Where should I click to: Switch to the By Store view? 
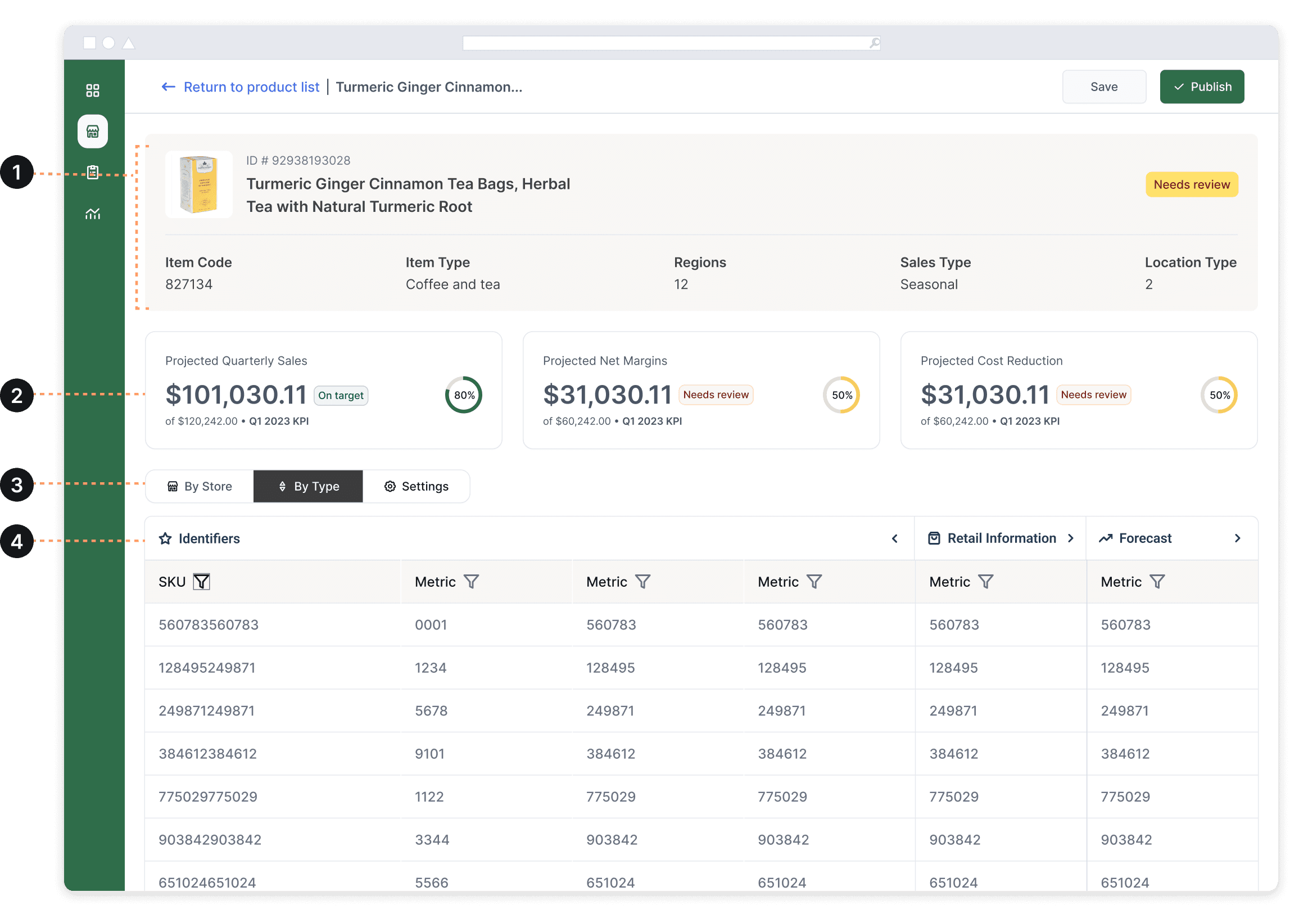tap(200, 487)
